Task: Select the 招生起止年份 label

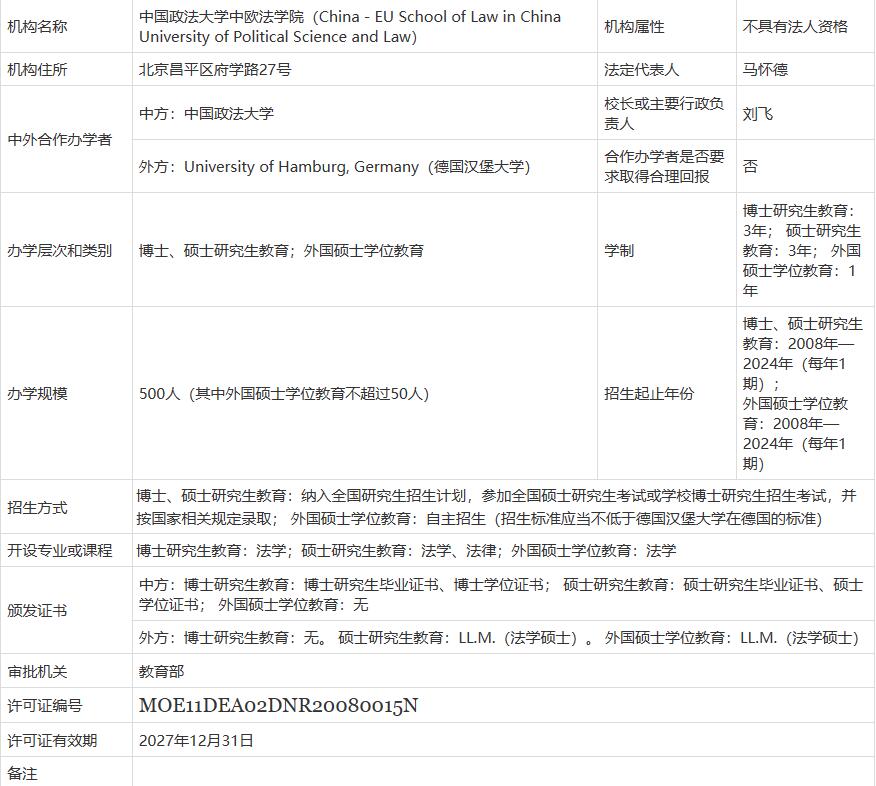Action: pos(649,393)
